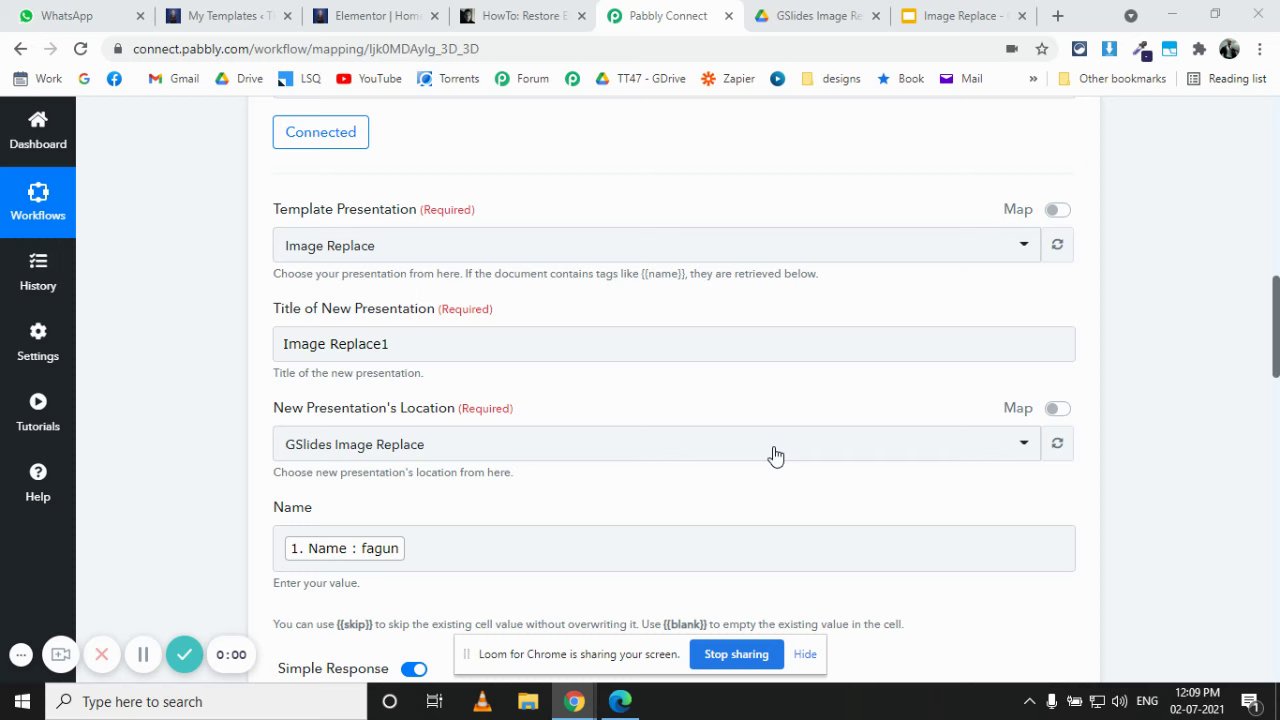Finish the Loom recording with checkmark
Image resolution: width=1280 pixels, height=720 pixels.
(x=184, y=655)
